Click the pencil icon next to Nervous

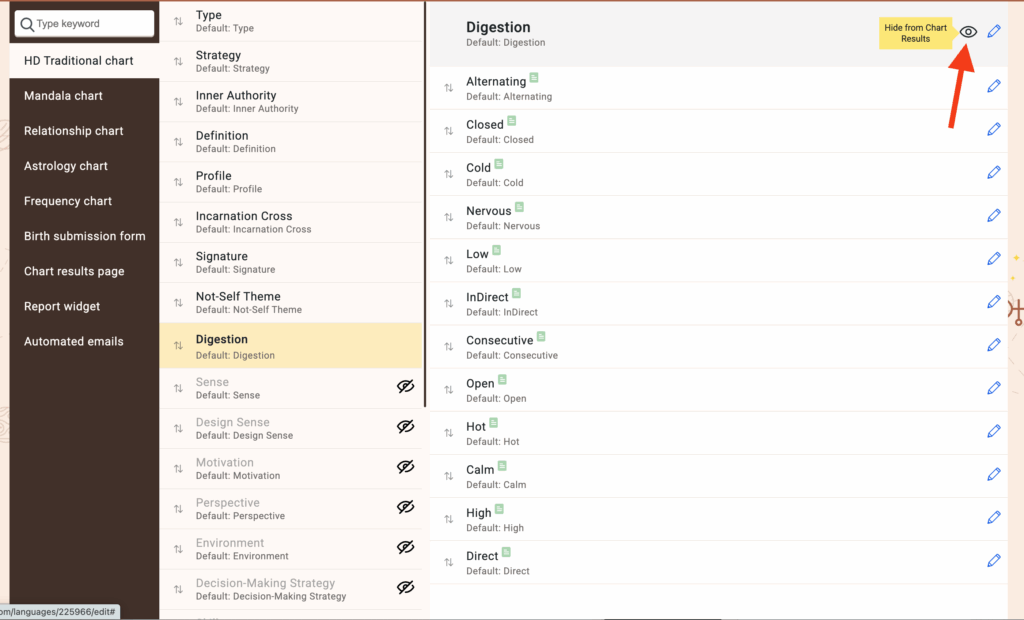tap(993, 216)
